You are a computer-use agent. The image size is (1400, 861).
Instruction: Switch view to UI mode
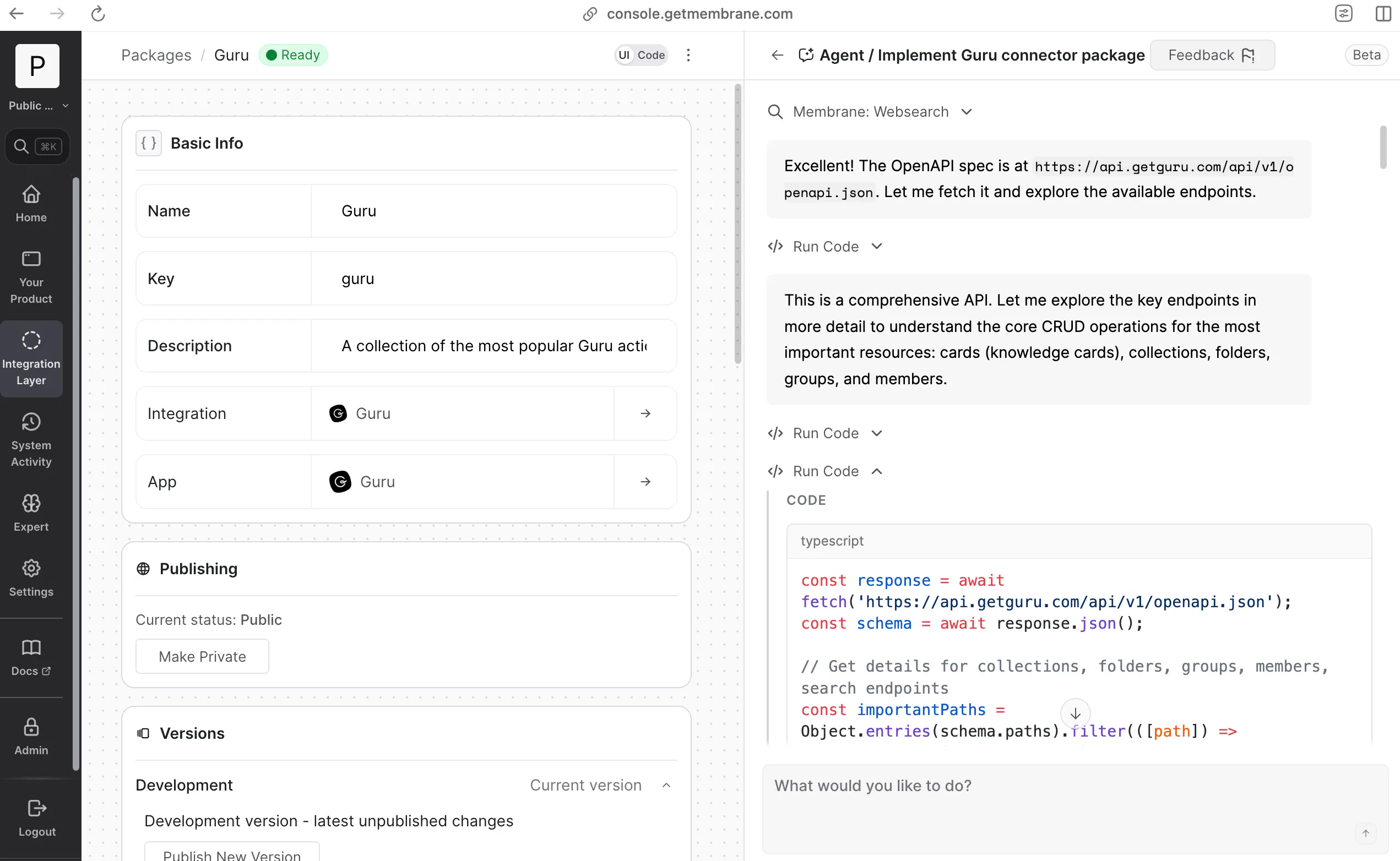[x=624, y=55]
